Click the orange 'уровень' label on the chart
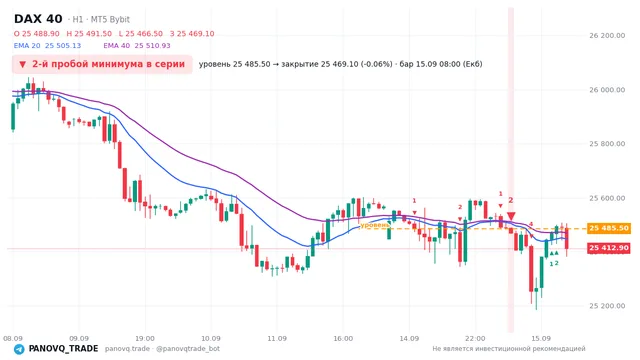The width and height of the screenshot is (640, 360). click(x=375, y=225)
